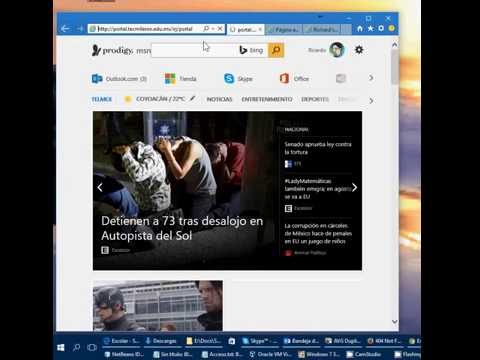Open MSN page settings gear
This screenshot has width=480, height=360.
(x=359, y=50)
